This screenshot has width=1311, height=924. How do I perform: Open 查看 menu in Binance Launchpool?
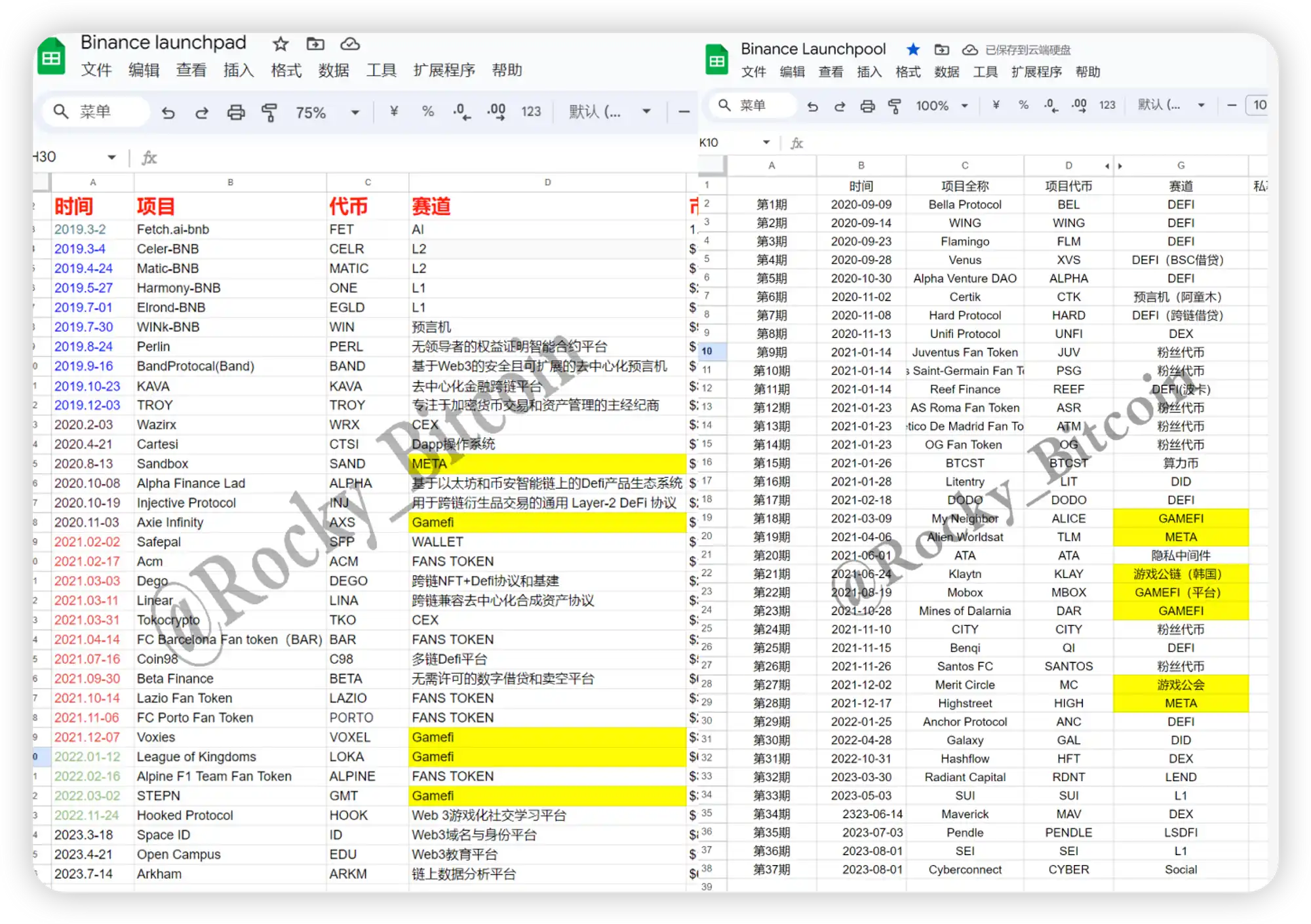831,72
